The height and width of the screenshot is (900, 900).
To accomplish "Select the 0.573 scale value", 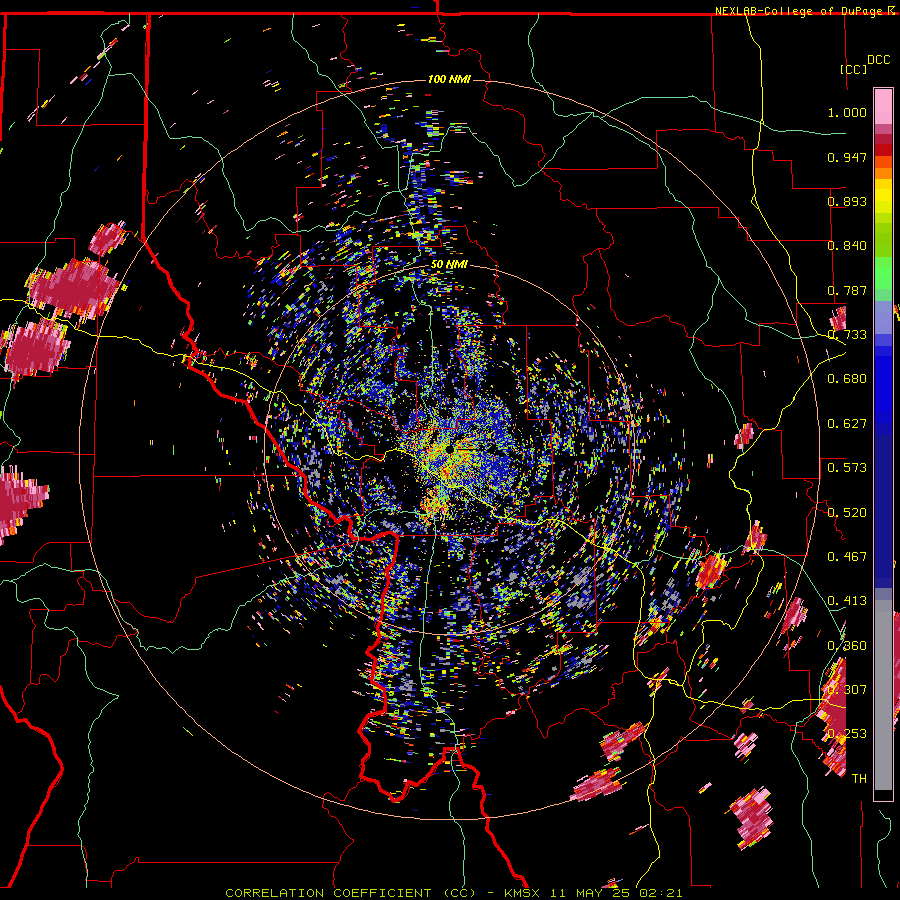I will tap(847, 467).
